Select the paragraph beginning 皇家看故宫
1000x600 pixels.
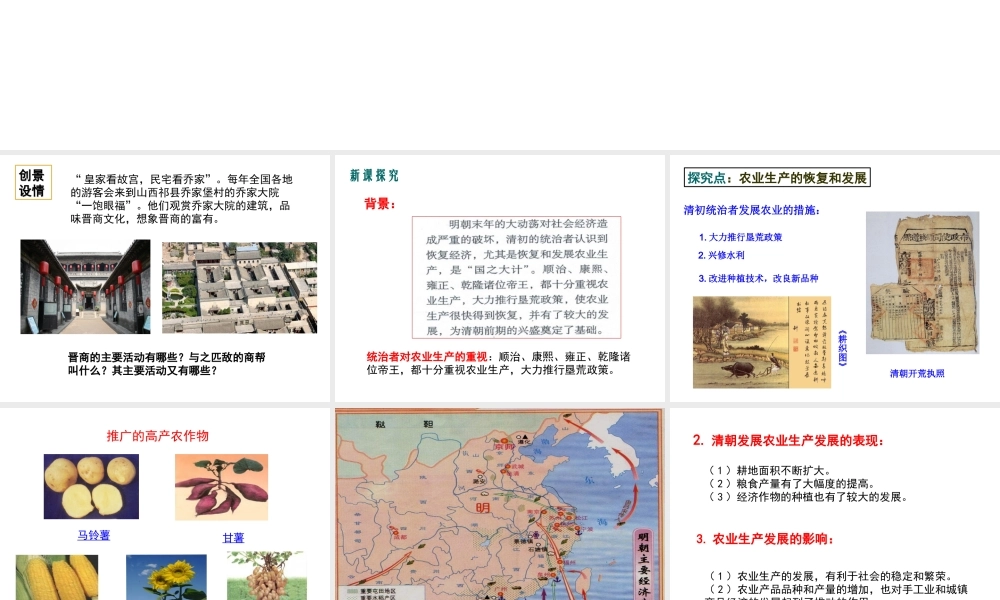point(181,199)
